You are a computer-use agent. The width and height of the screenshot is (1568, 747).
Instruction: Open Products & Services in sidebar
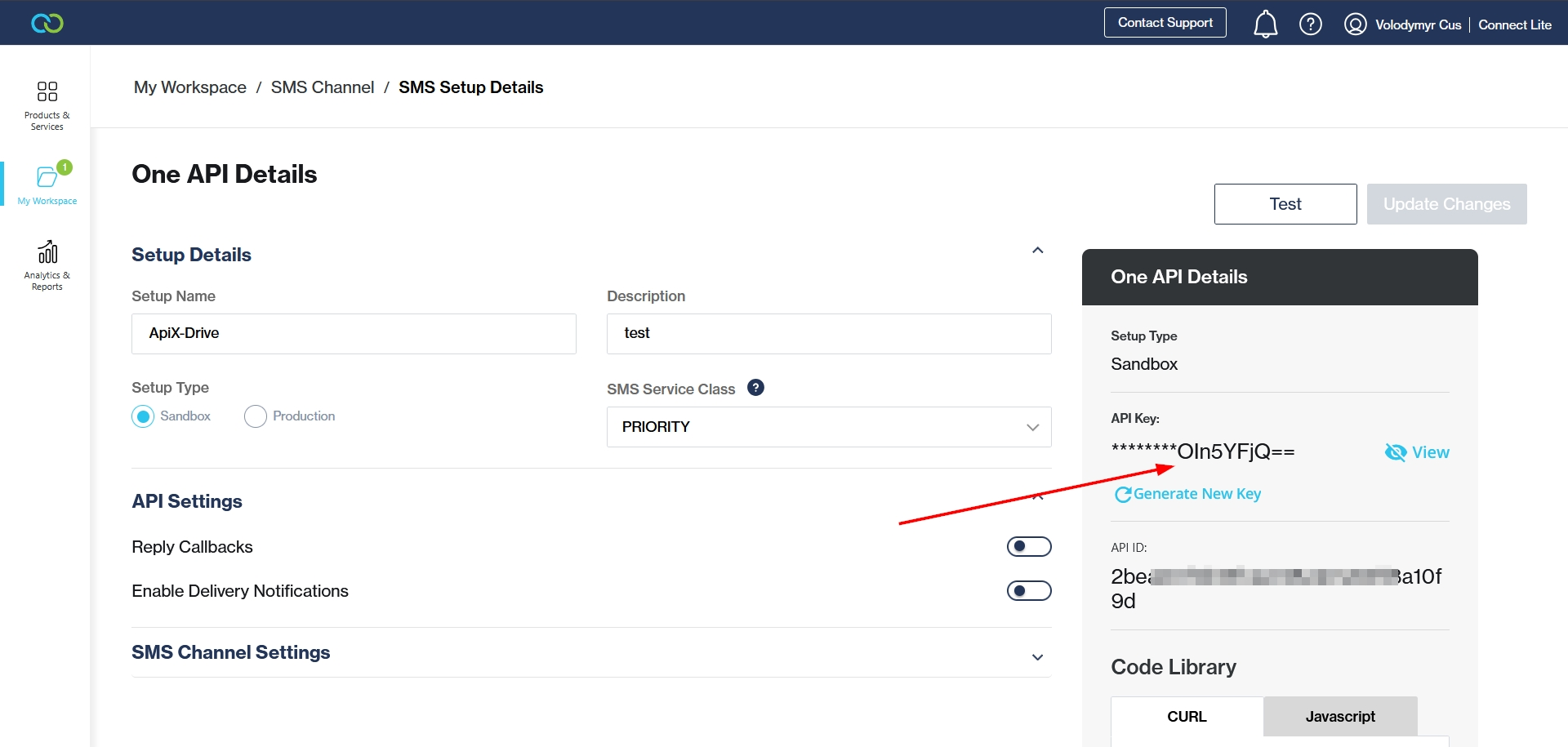click(x=47, y=104)
